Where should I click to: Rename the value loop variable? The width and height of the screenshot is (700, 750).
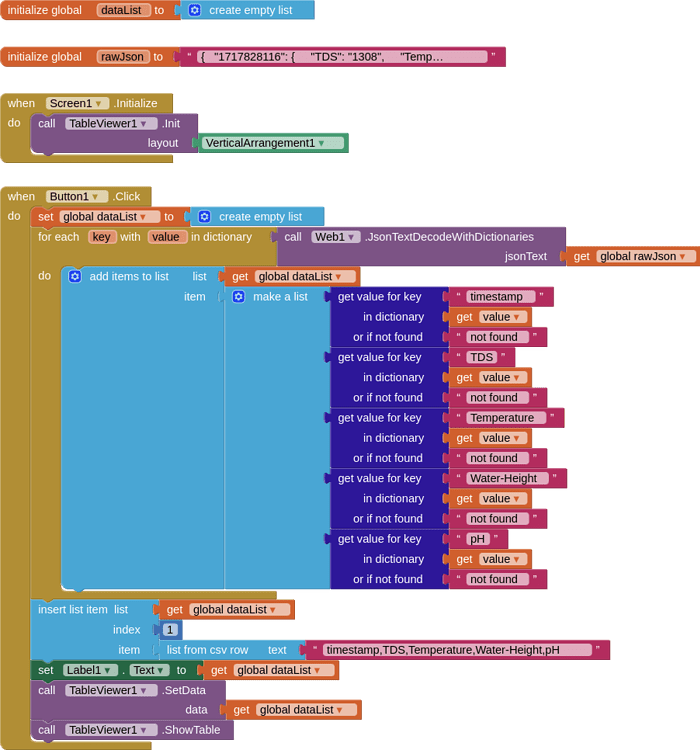(167, 237)
